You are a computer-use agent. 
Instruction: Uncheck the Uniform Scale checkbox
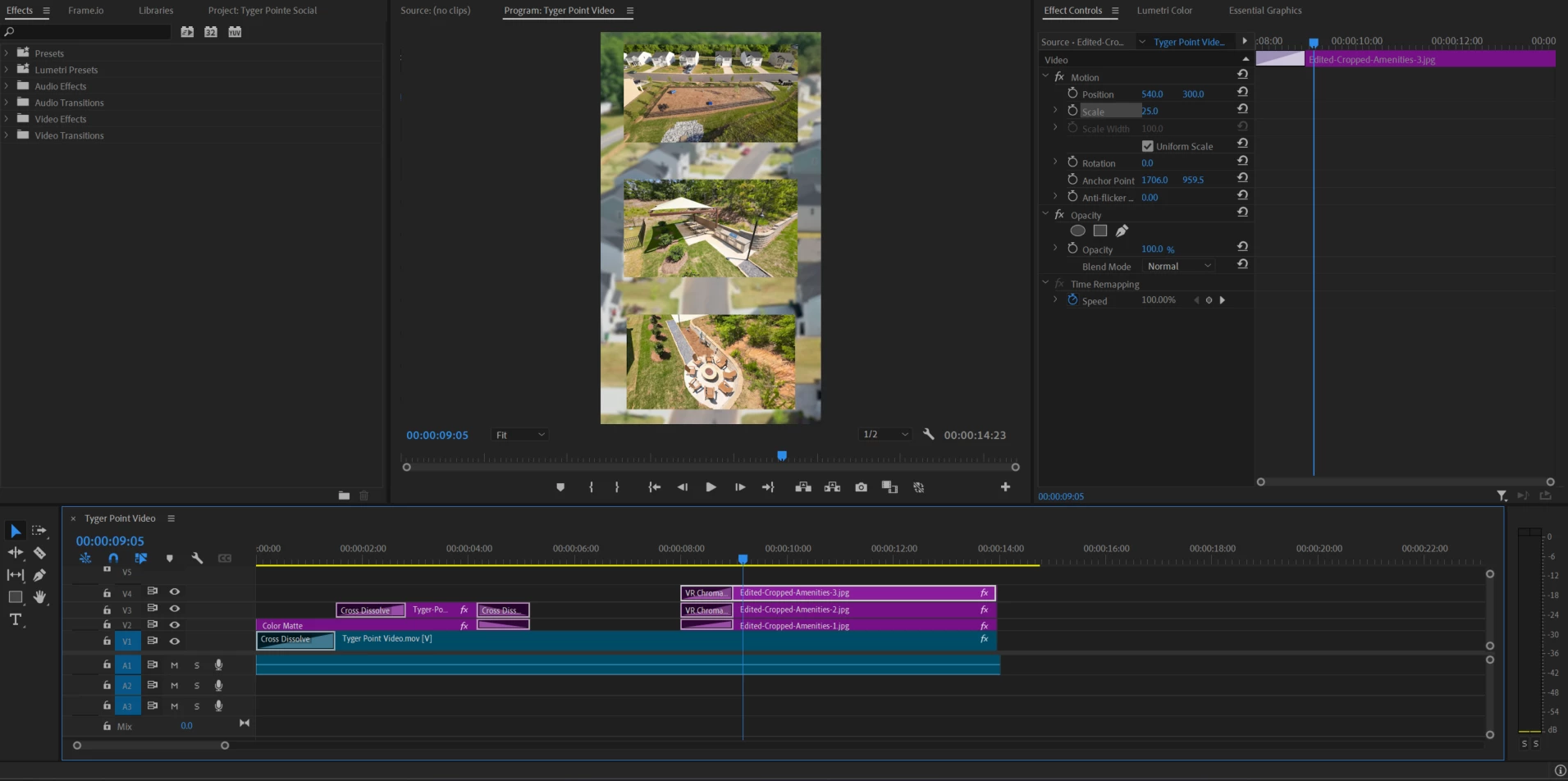pyautogui.click(x=1147, y=146)
